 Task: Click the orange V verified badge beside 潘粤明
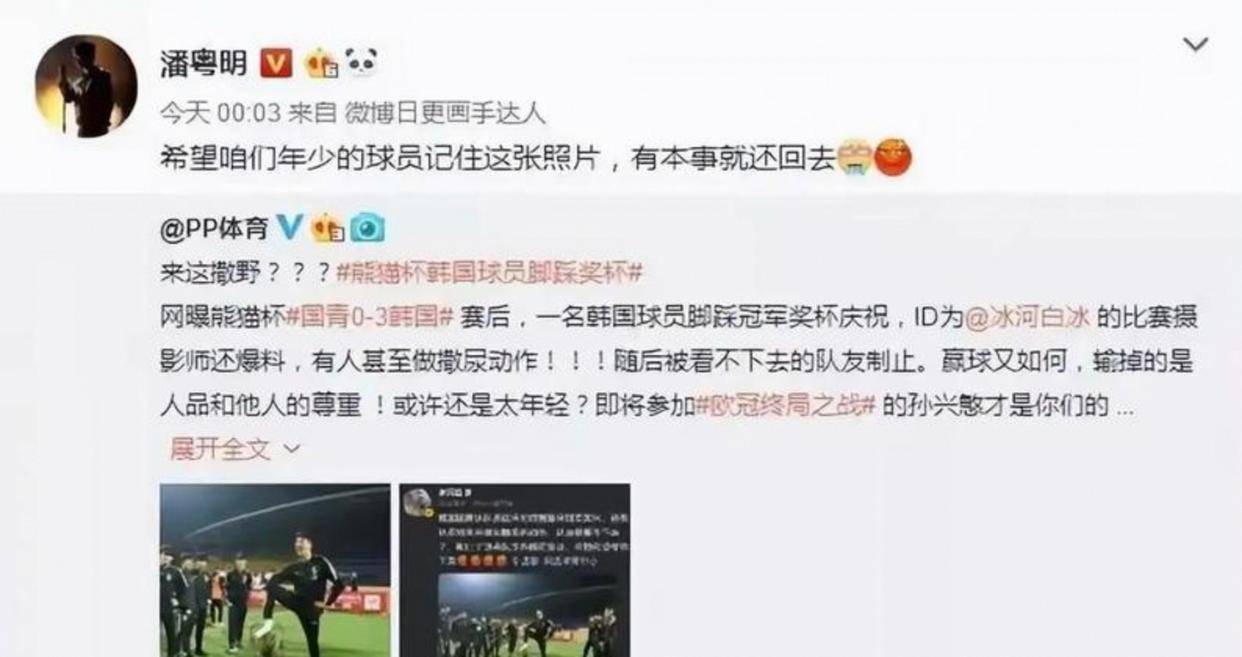(275, 64)
